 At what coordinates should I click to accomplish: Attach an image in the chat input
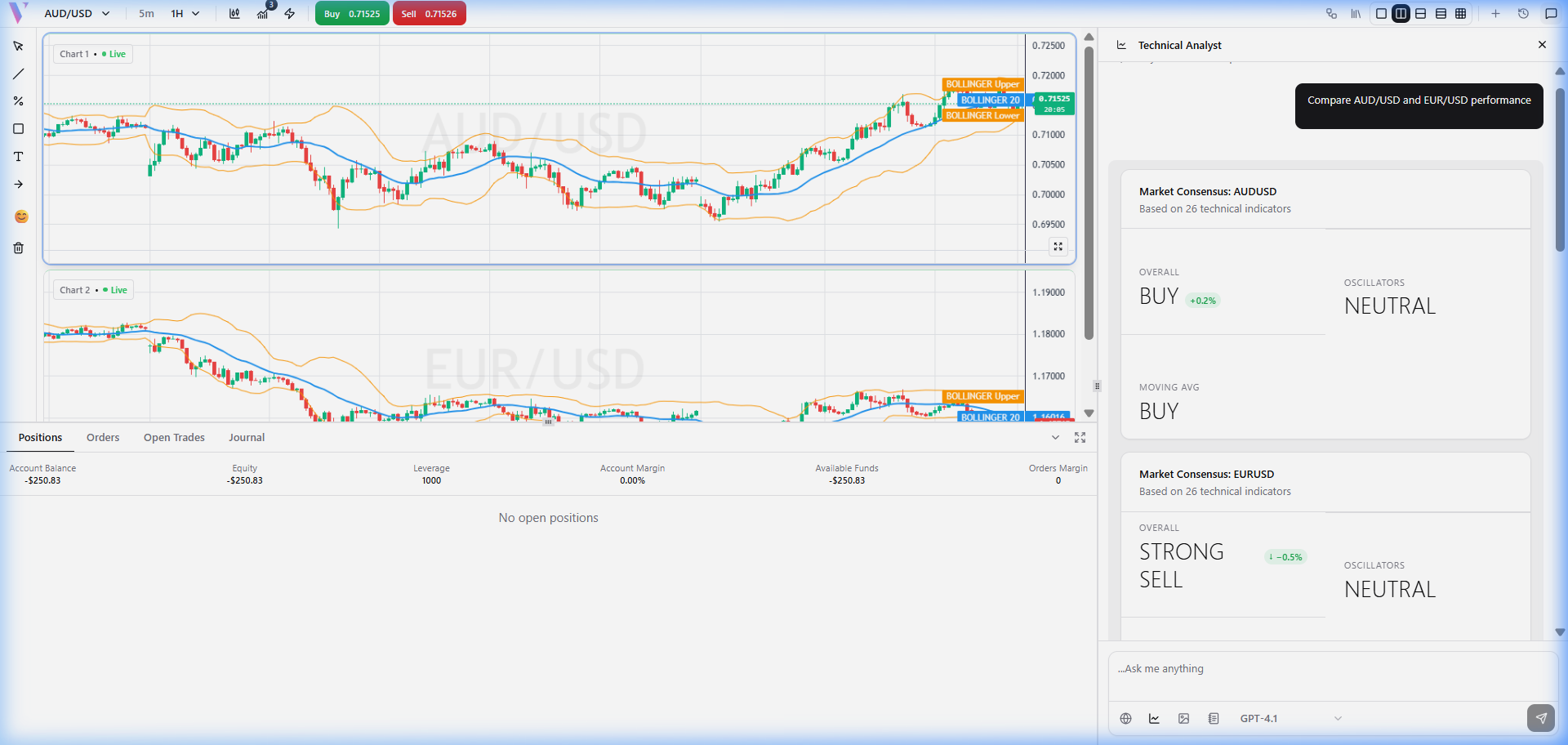(x=1183, y=719)
